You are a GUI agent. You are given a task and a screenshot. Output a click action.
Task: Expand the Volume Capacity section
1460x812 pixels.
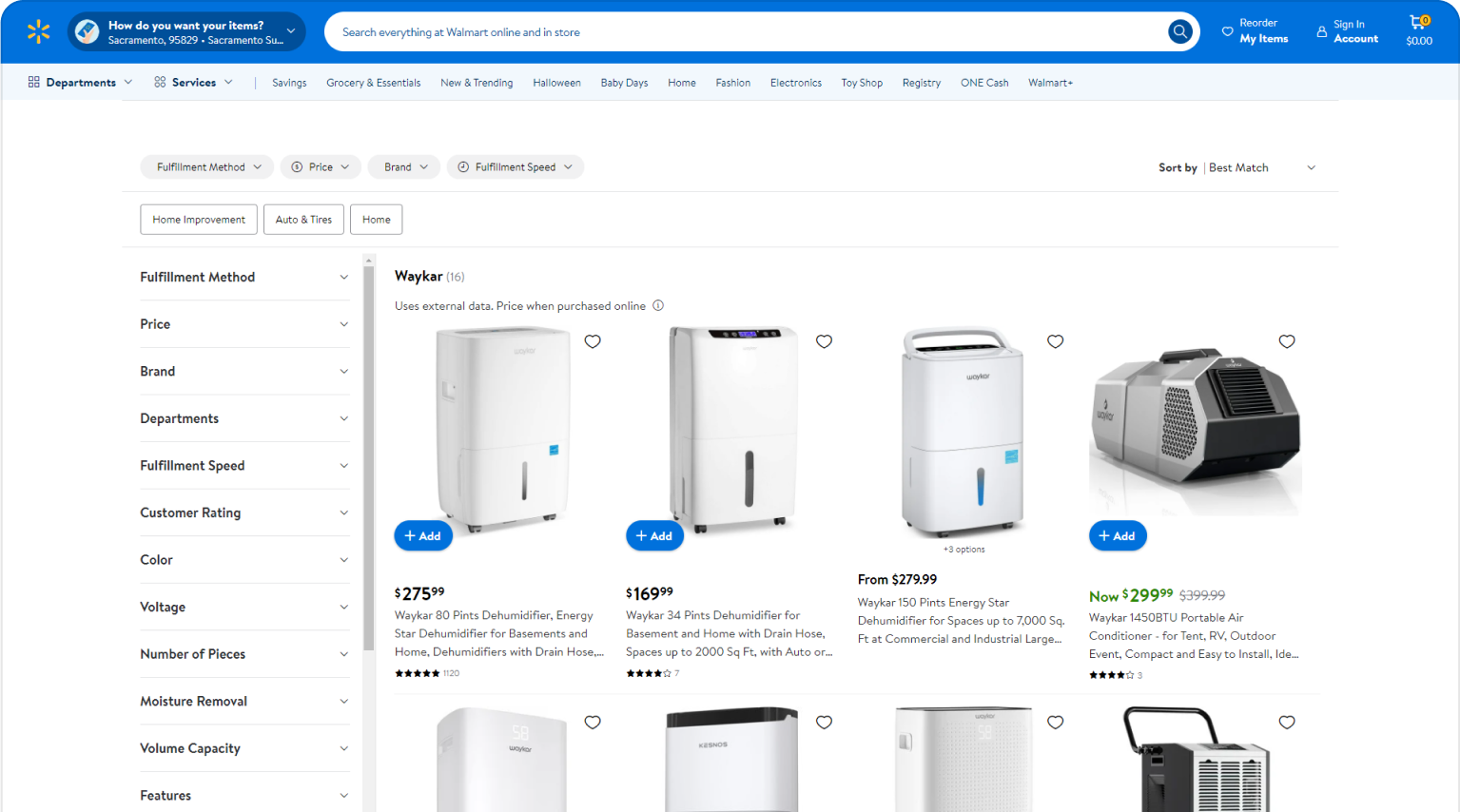click(244, 748)
